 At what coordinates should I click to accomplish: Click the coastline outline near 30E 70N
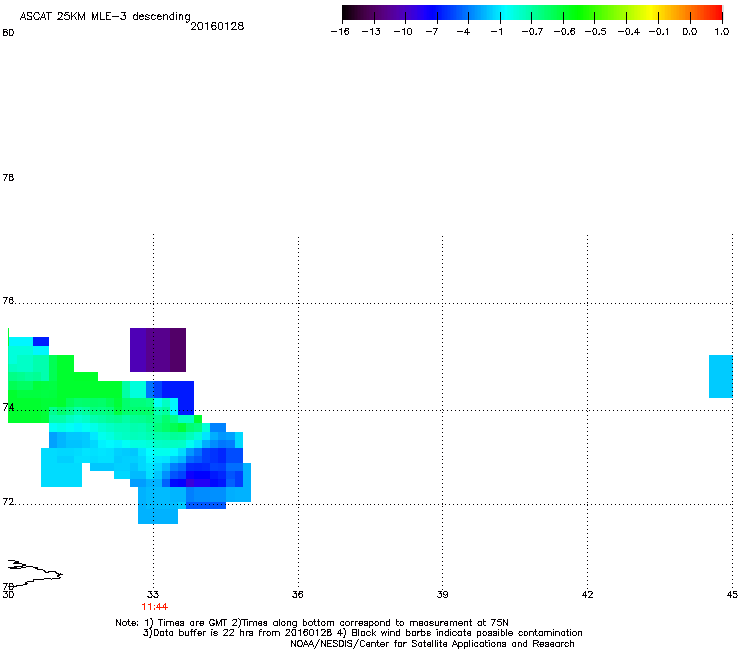pyautogui.click(x=35, y=572)
